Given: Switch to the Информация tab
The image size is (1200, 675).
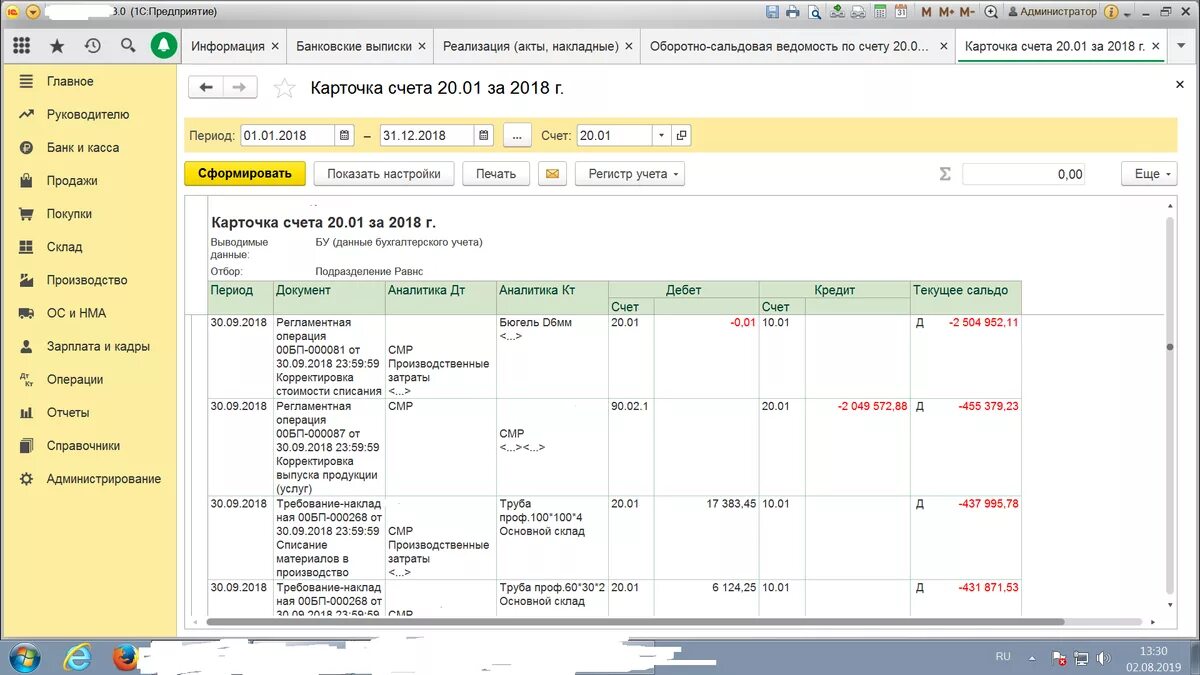Looking at the screenshot, I should [228, 46].
